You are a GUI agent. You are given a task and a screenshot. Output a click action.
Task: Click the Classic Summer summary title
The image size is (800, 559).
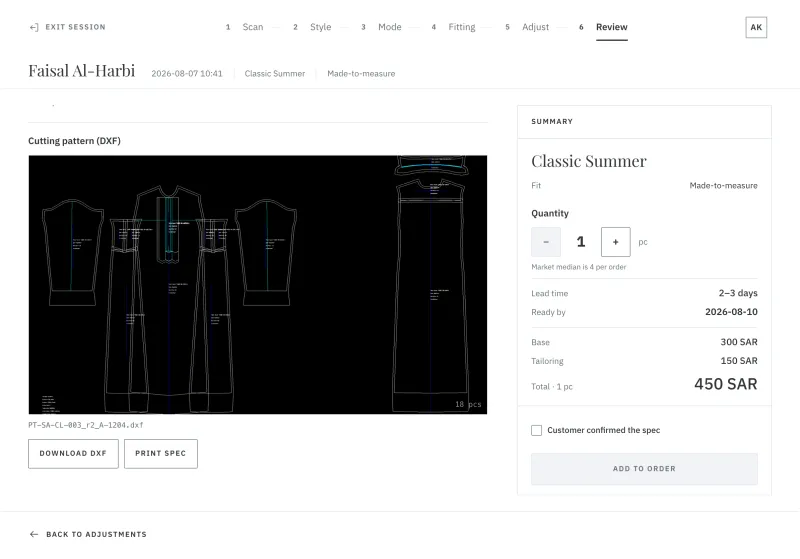click(589, 161)
